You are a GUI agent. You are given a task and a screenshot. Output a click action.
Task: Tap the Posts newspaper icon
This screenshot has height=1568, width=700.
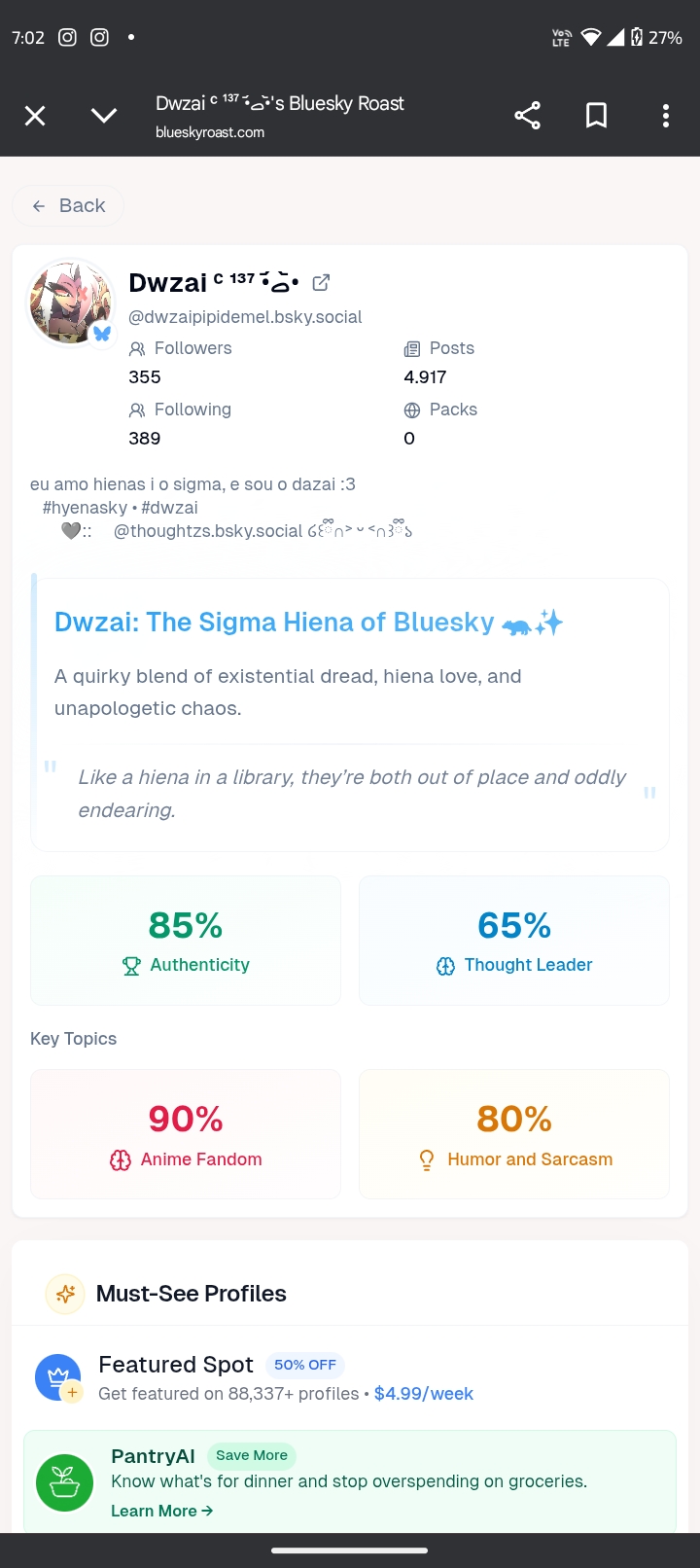coord(412,348)
